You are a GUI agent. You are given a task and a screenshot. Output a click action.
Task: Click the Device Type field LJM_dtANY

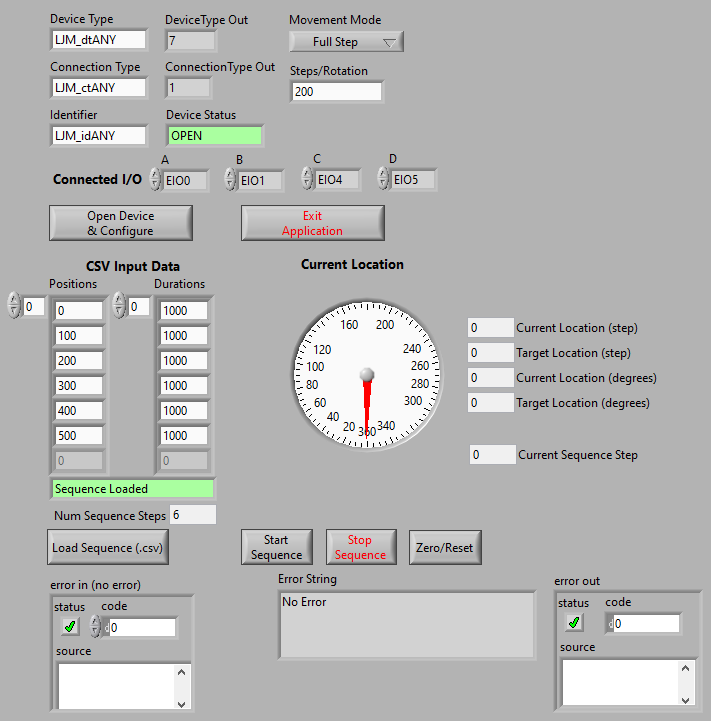(98, 40)
